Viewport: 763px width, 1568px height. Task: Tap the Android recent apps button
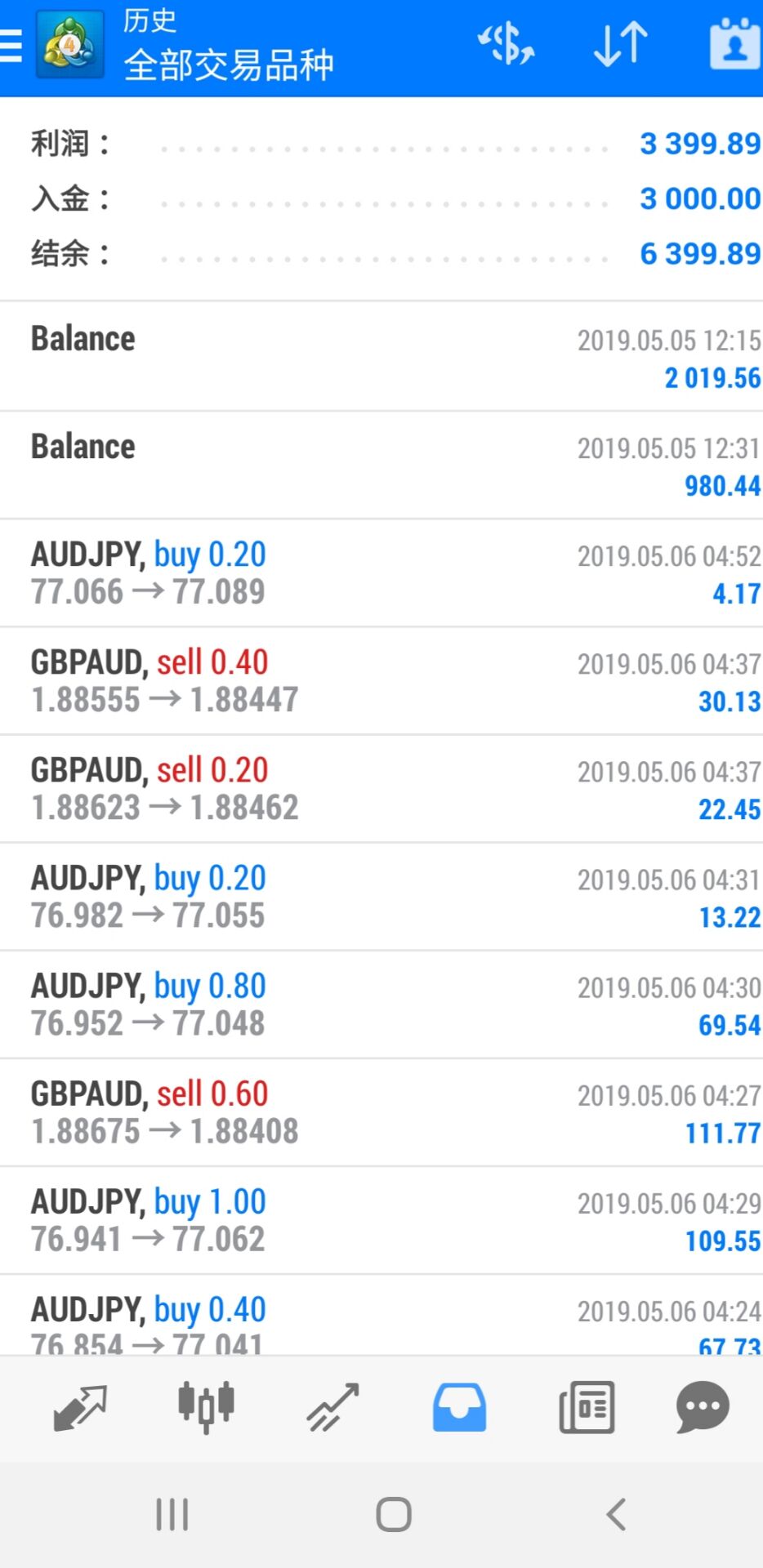pos(172,1515)
